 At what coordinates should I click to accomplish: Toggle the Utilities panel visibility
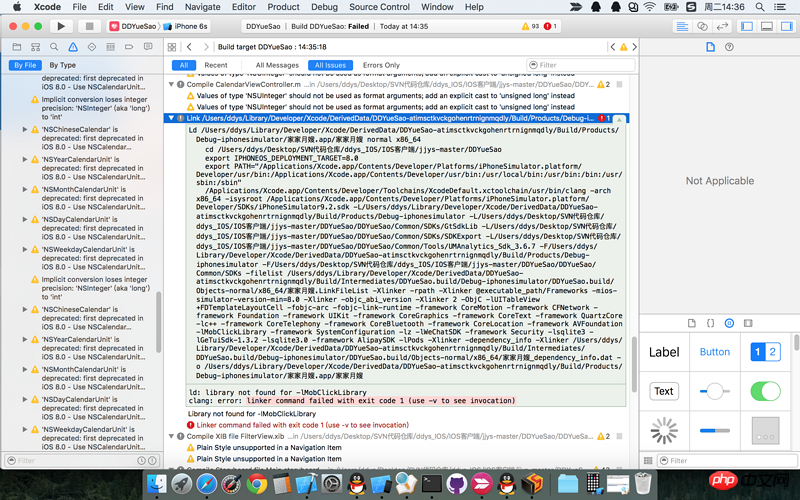tap(787, 26)
